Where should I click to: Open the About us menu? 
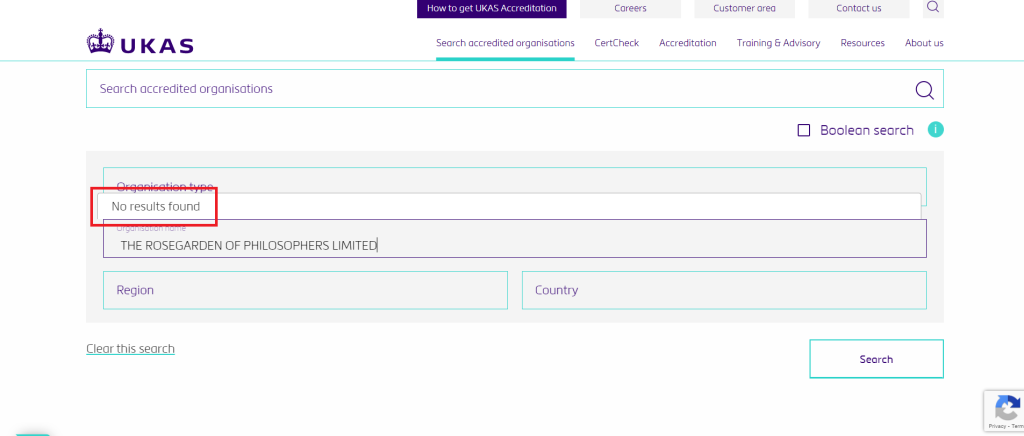tap(924, 43)
